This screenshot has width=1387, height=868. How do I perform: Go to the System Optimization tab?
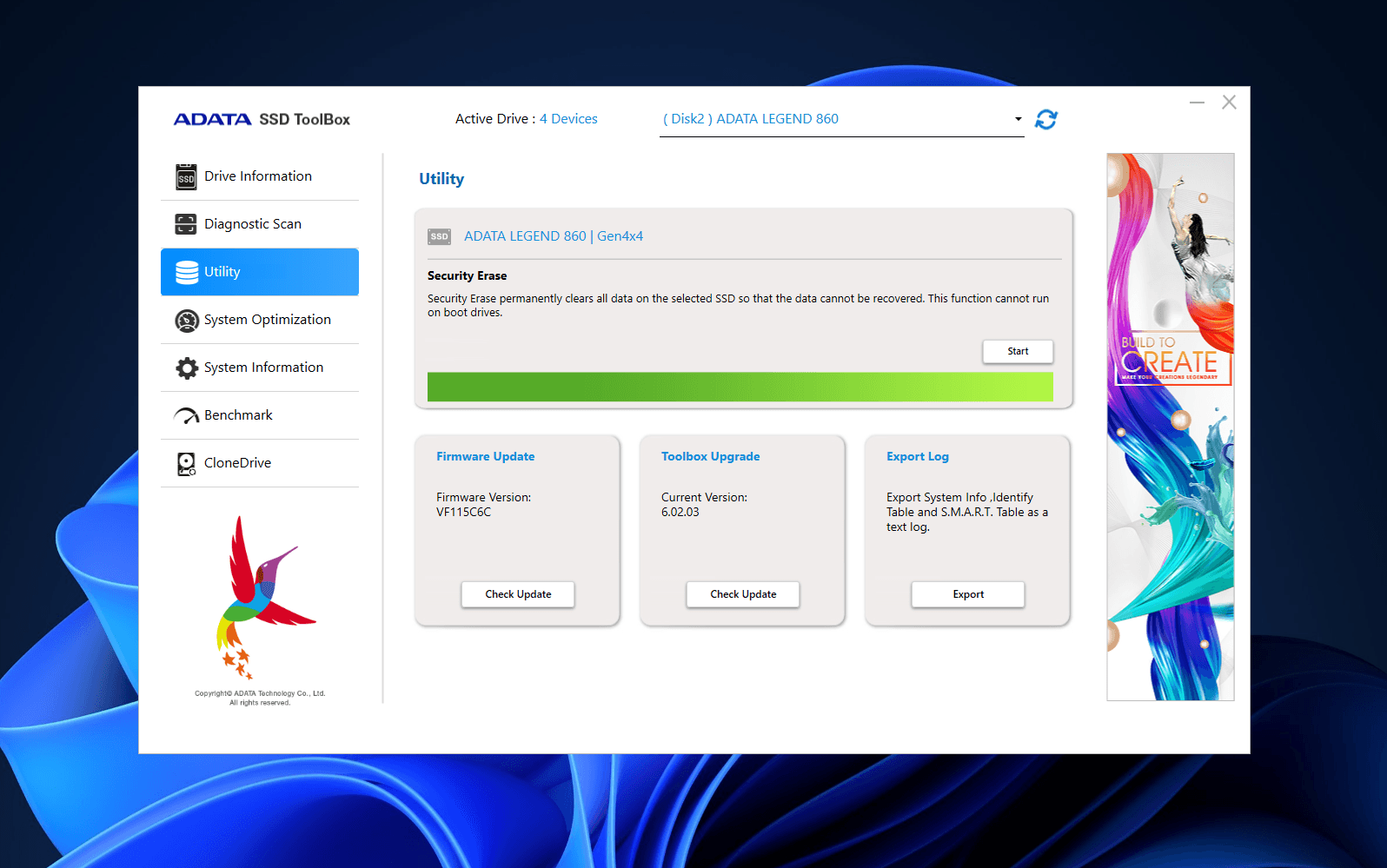[260, 320]
